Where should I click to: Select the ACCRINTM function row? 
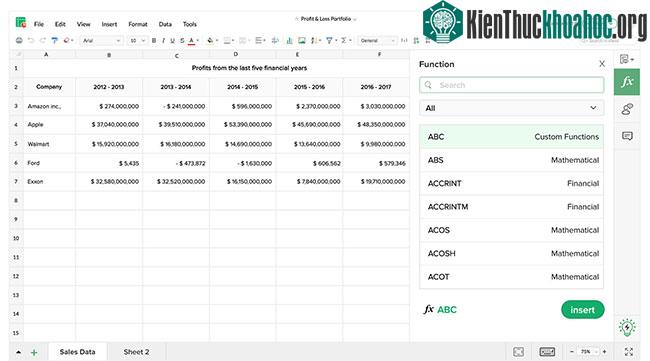[x=512, y=206]
